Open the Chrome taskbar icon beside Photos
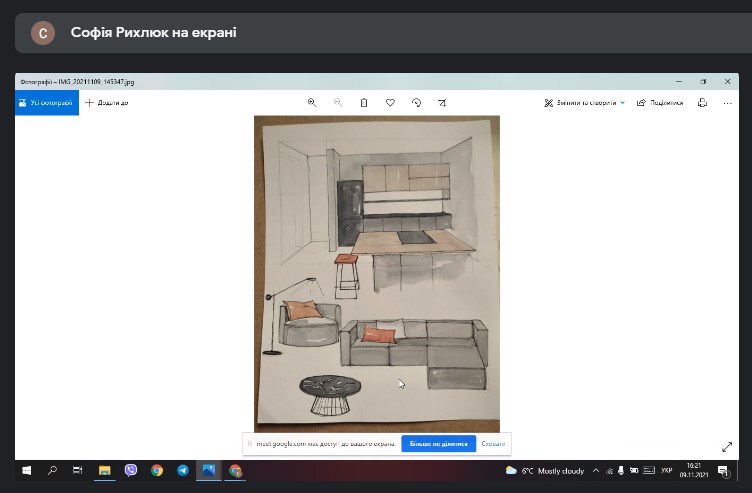Screen dimensions: 752x493 pos(235,470)
